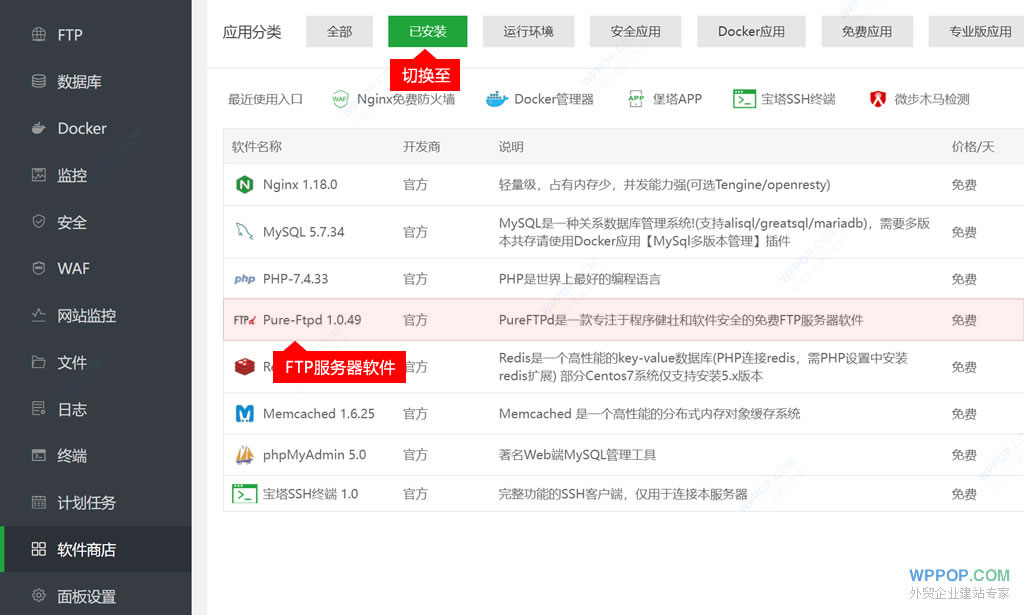Click the Docker whale icon in sidebar
The image size is (1024, 615).
[39, 128]
